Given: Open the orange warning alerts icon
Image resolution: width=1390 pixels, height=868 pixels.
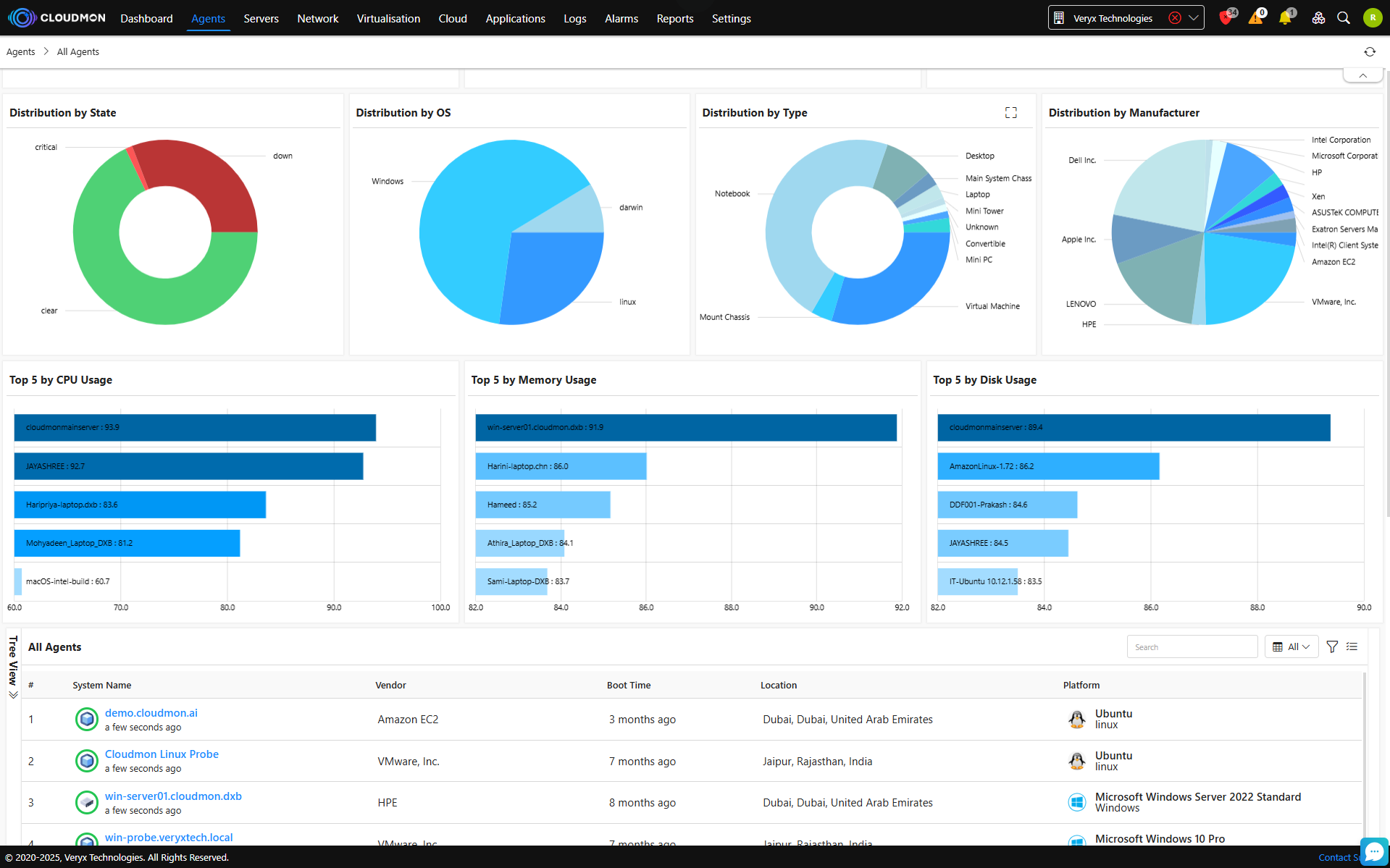Looking at the screenshot, I should (1255, 18).
